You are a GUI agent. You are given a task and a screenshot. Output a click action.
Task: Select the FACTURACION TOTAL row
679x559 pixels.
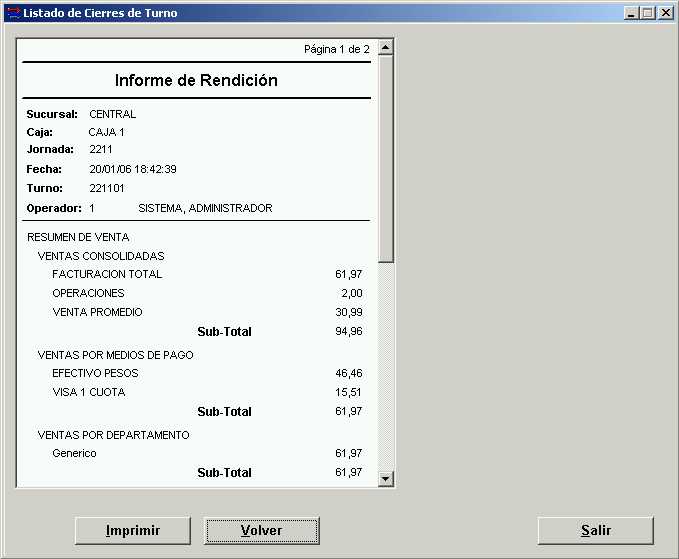point(107,274)
